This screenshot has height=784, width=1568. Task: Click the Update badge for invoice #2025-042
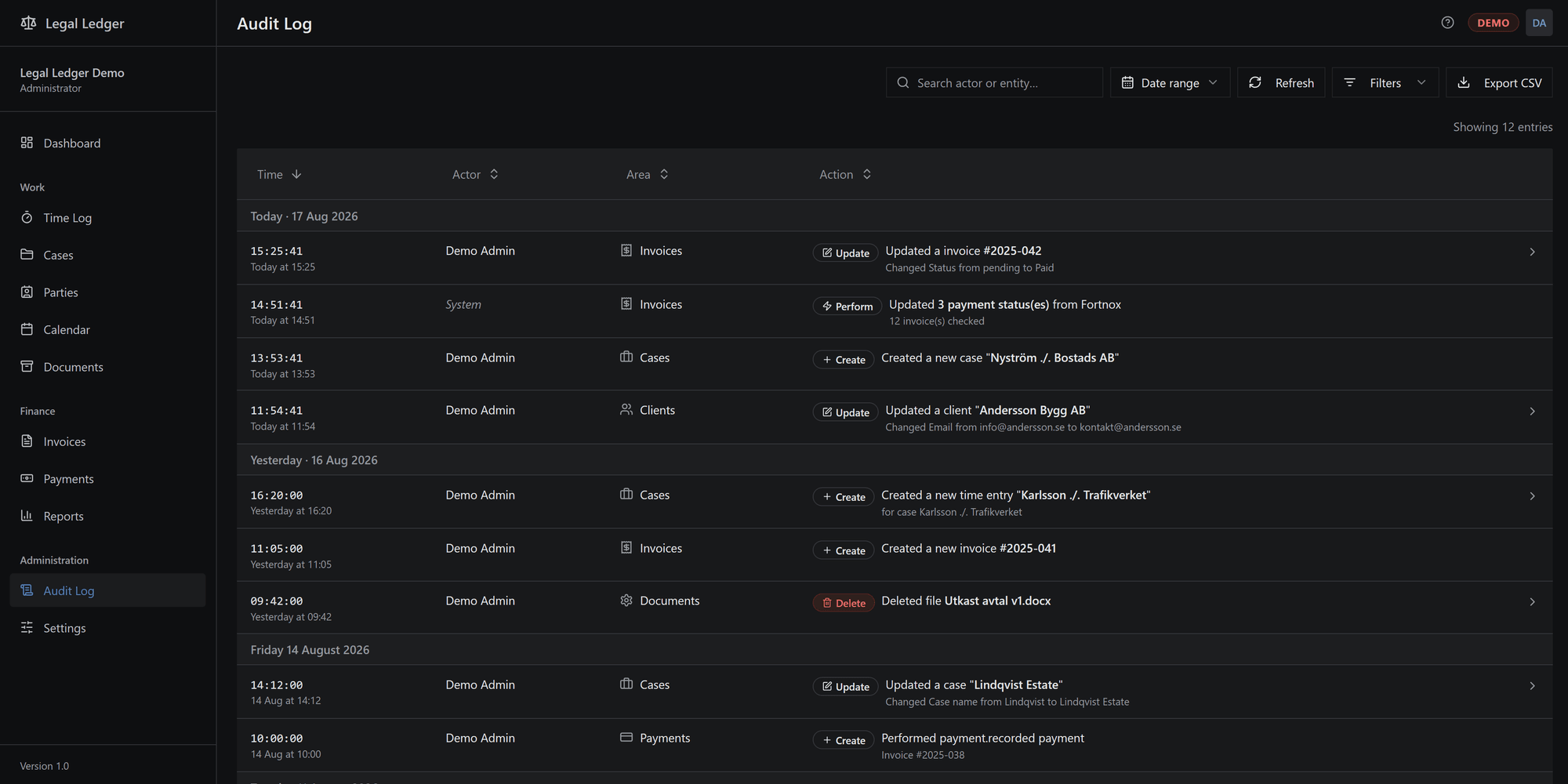(845, 252)
